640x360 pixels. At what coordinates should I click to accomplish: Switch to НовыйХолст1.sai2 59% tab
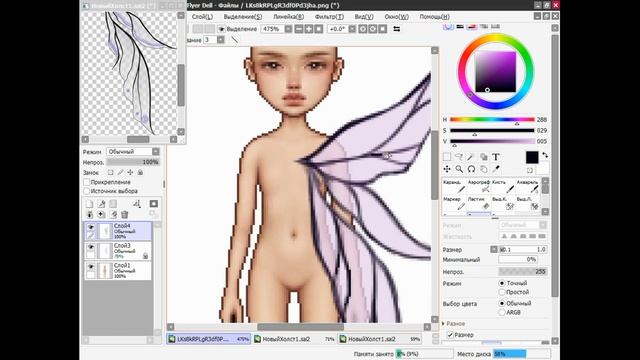[x=380, y=339]
